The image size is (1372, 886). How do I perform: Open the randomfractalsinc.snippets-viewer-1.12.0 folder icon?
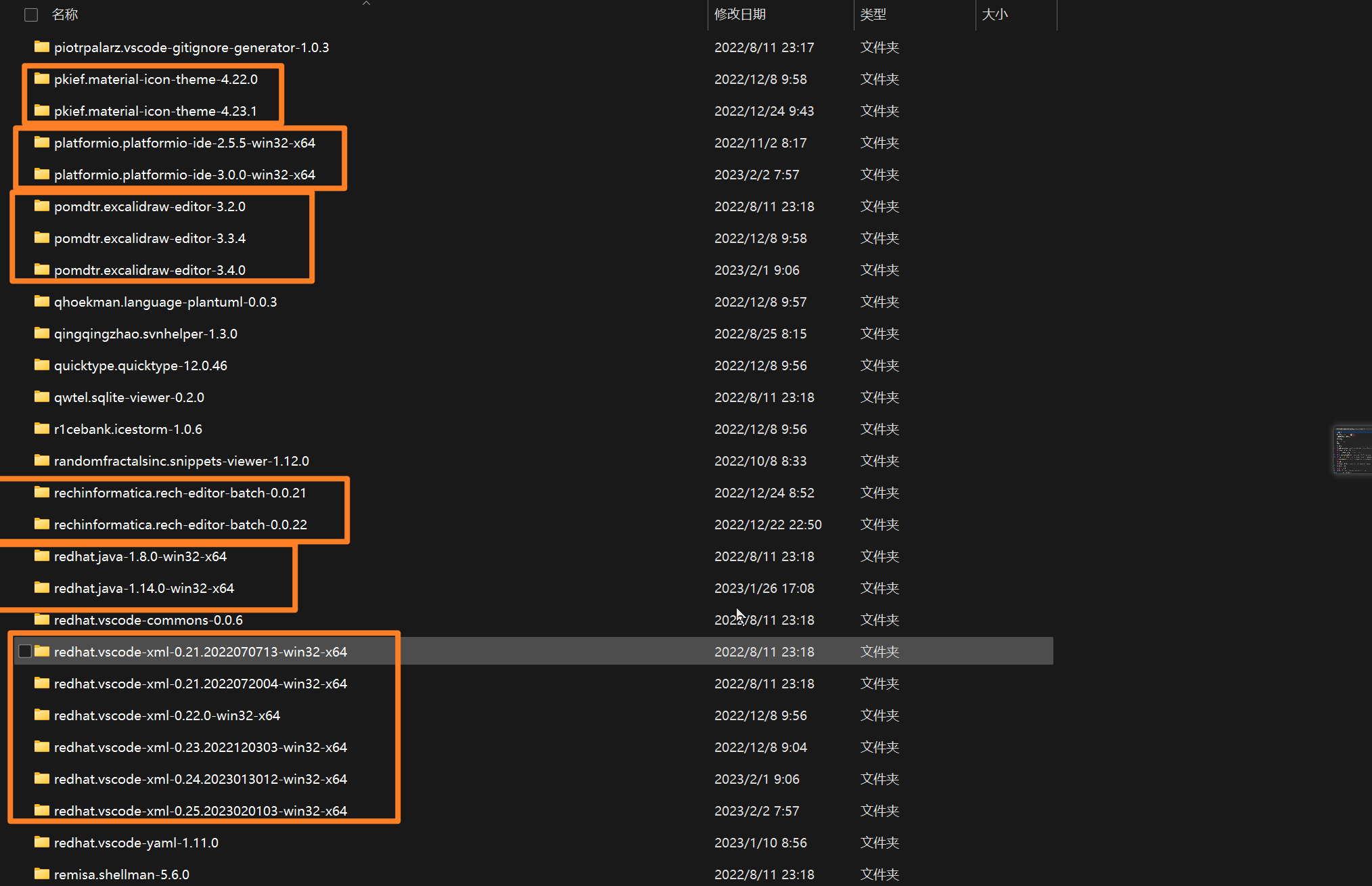[x=42, y=460]
